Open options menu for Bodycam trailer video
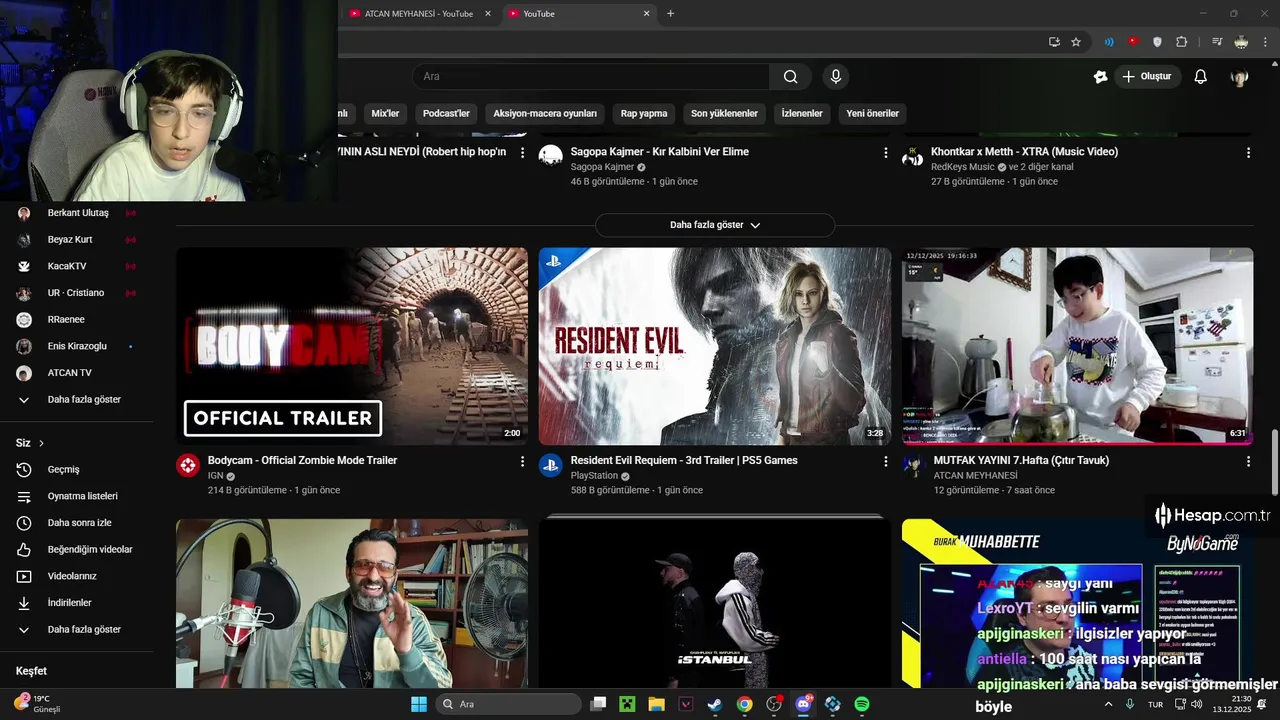 tap(522, 461)
